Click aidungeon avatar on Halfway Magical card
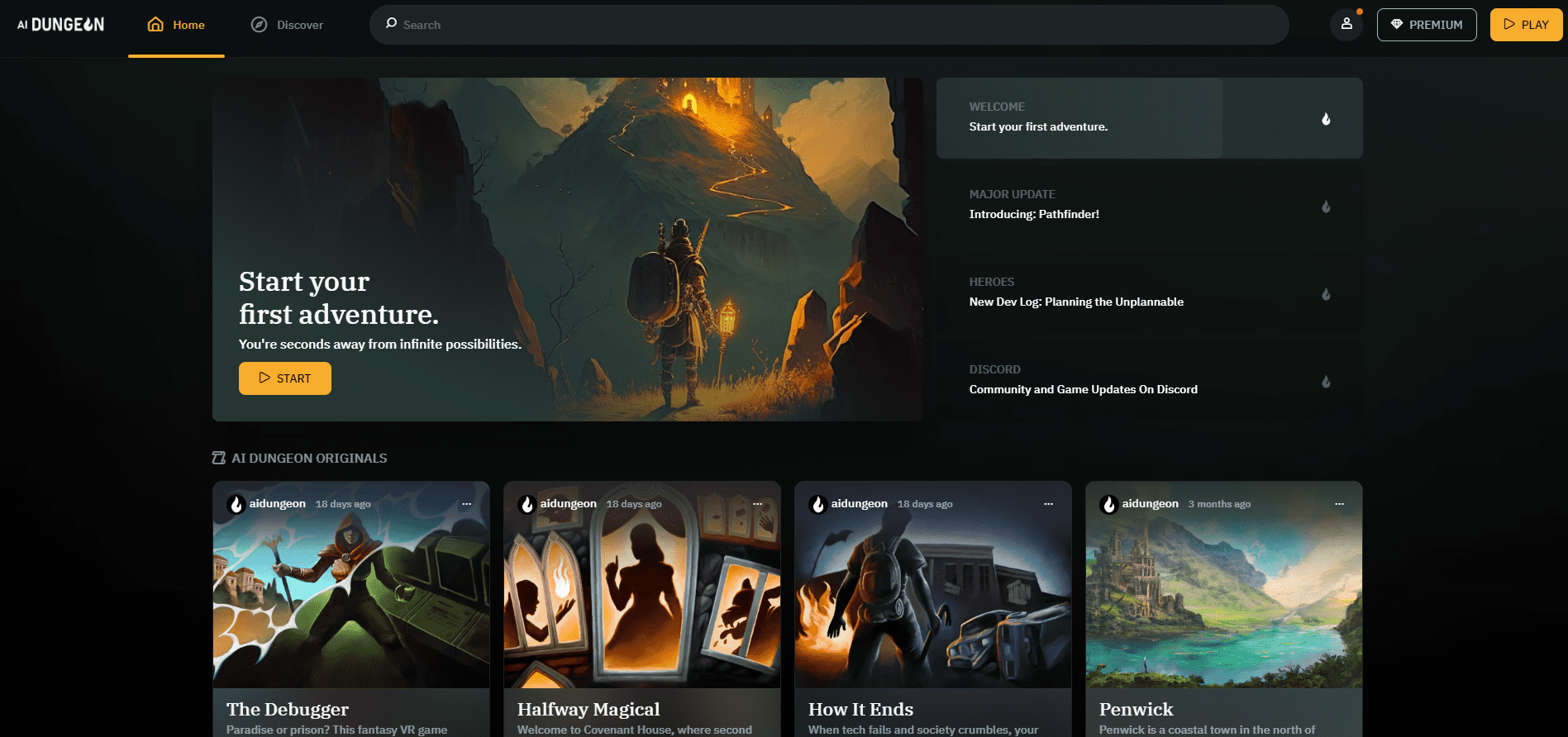The image size is (1568, 737). pyautogui.click(x=527, y=504)
